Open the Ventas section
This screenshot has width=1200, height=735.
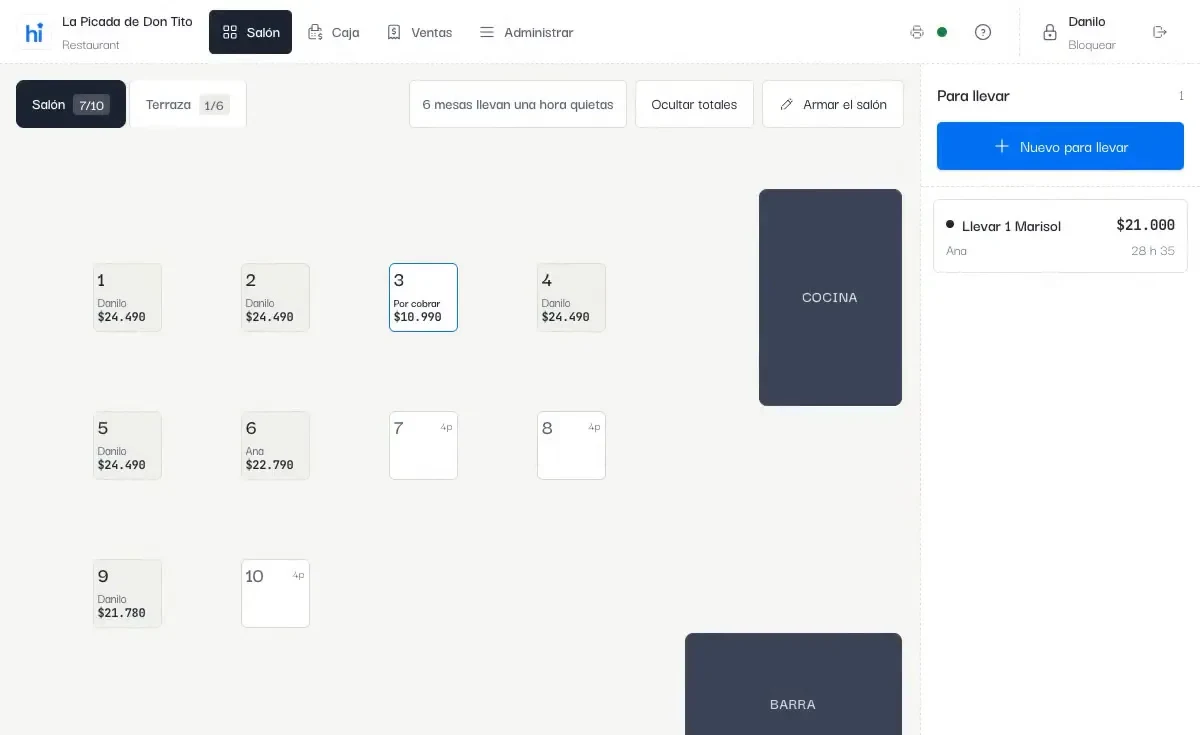coord(420,32)
